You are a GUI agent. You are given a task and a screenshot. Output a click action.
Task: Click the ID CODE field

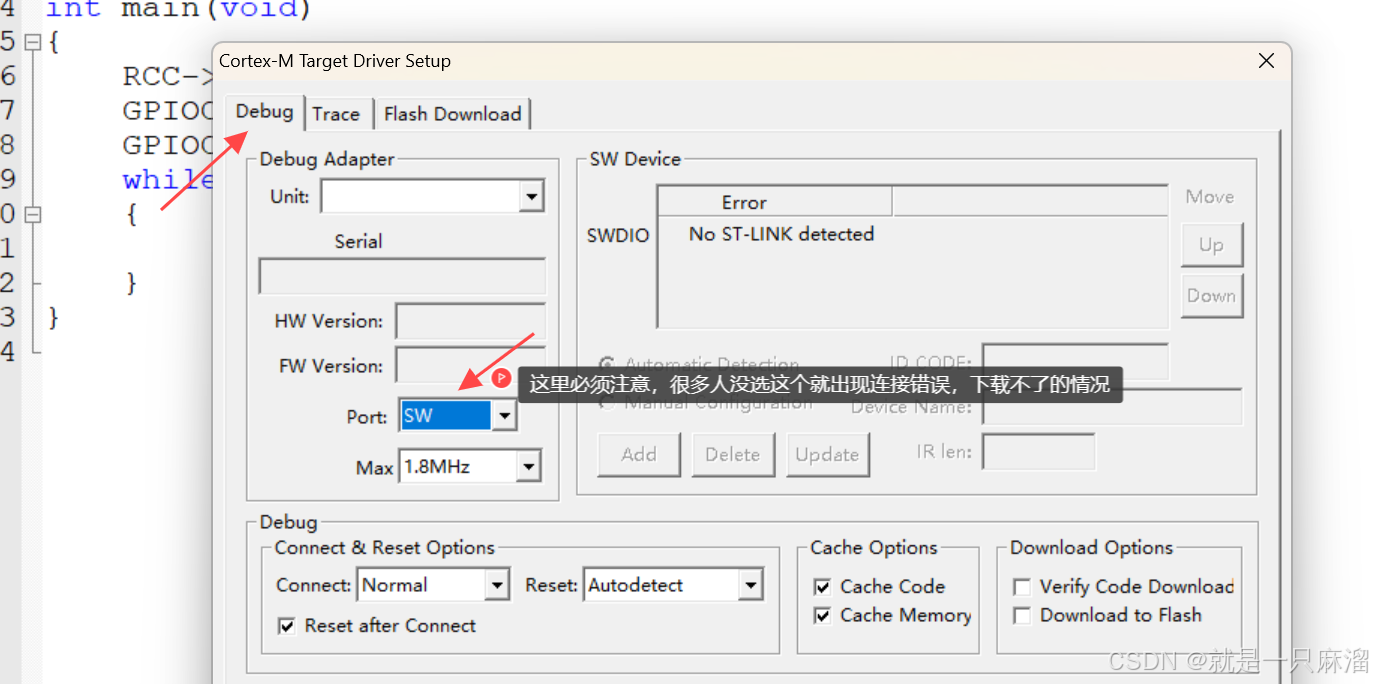click(x=1075, y=361)
